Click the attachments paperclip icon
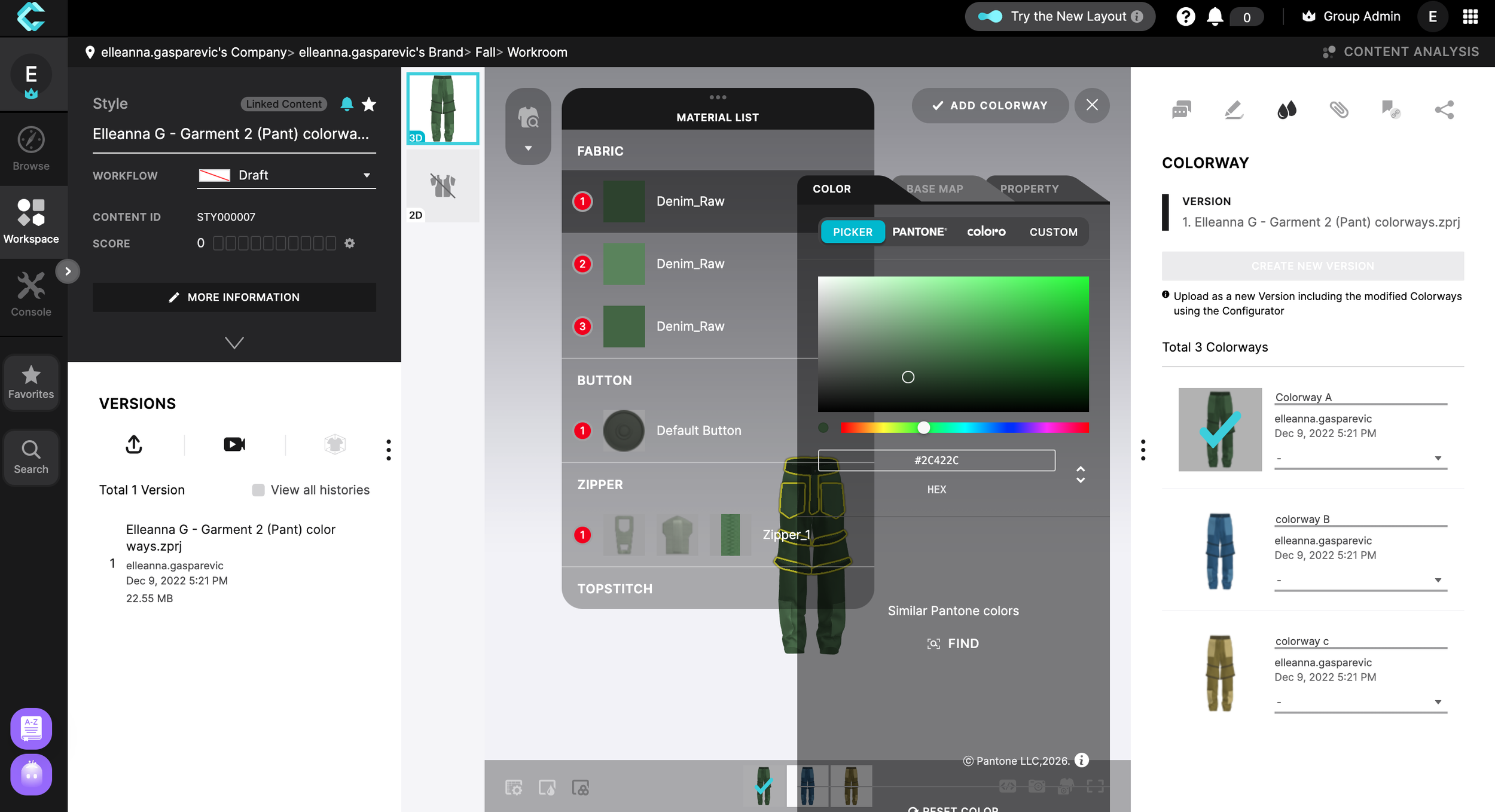Screen dimensions: 1495x812 pos(1339,109)
